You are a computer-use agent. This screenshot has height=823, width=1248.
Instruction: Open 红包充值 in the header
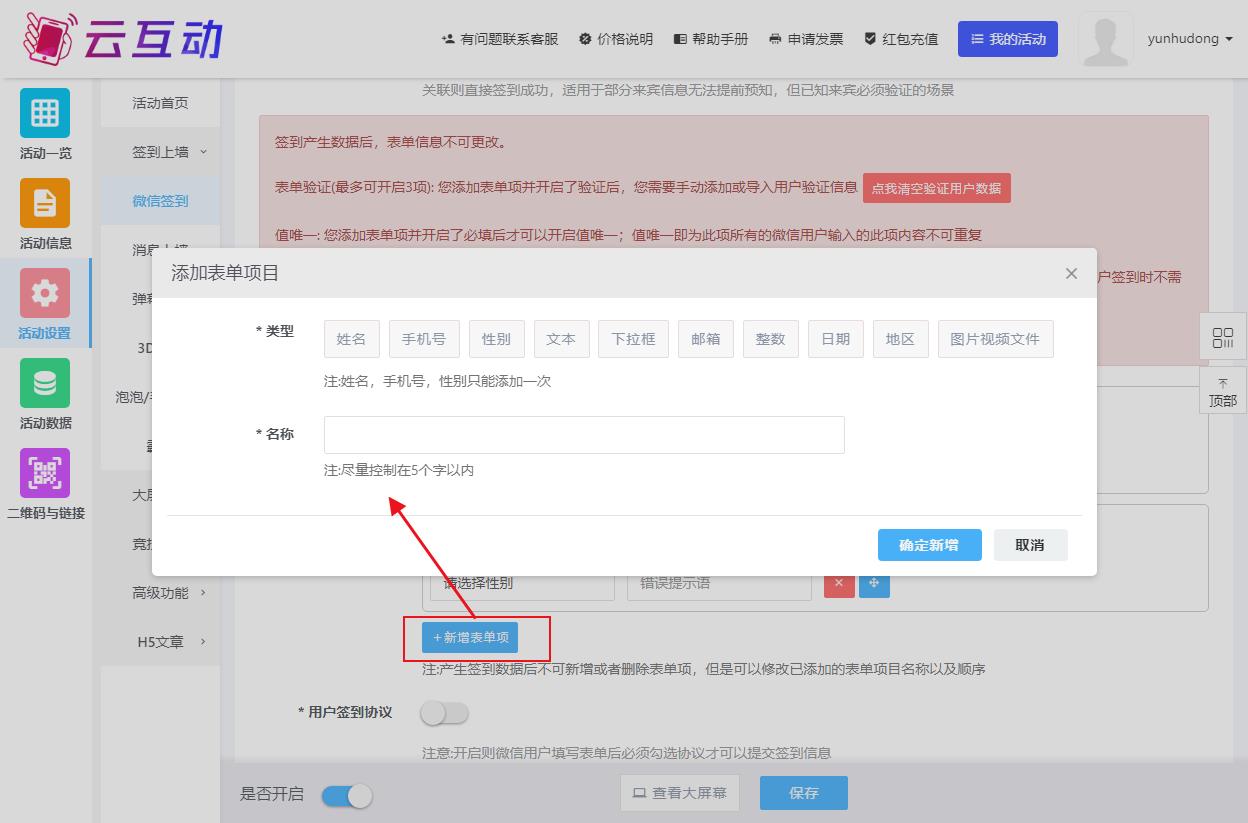[x=901, y=39]
